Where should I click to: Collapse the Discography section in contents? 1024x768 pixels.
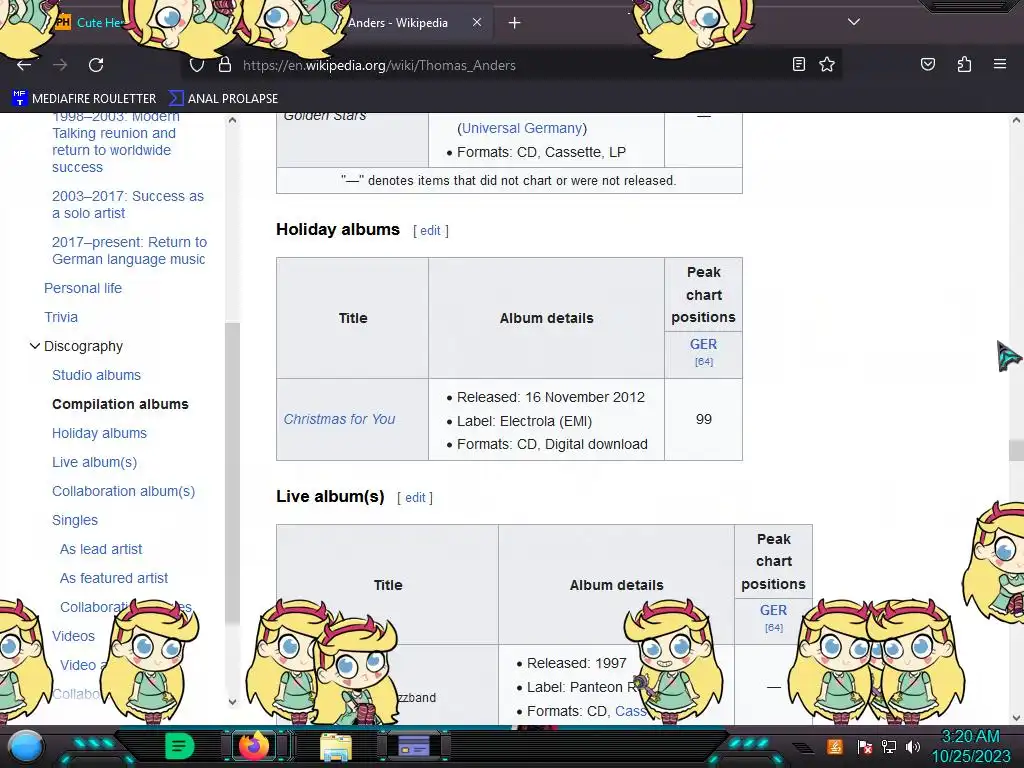pos(35,346)
